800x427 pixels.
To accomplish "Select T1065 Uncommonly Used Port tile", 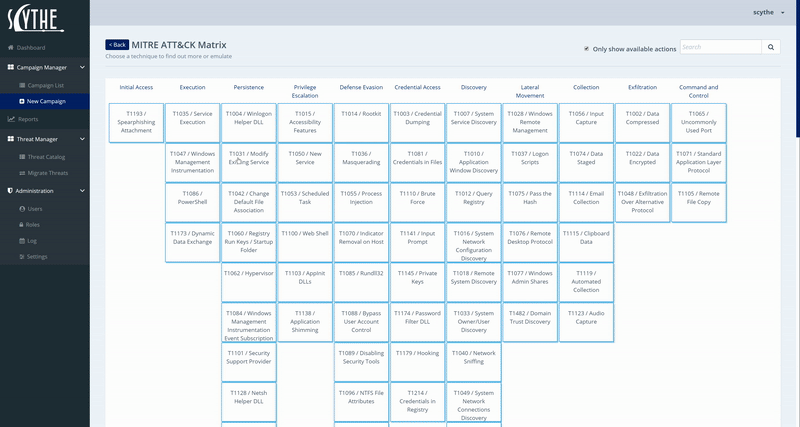I will 699,123.
